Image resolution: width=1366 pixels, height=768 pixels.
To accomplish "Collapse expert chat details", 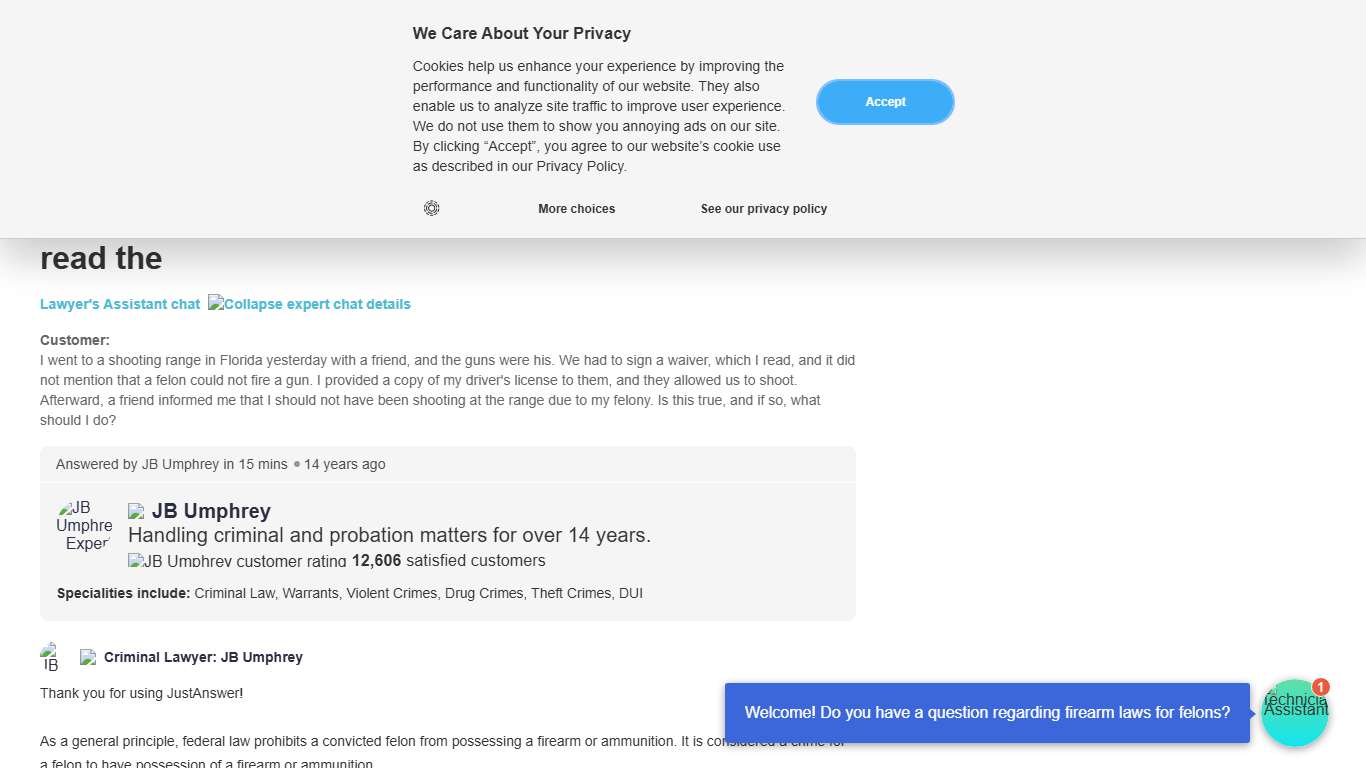I will (309, 304).
